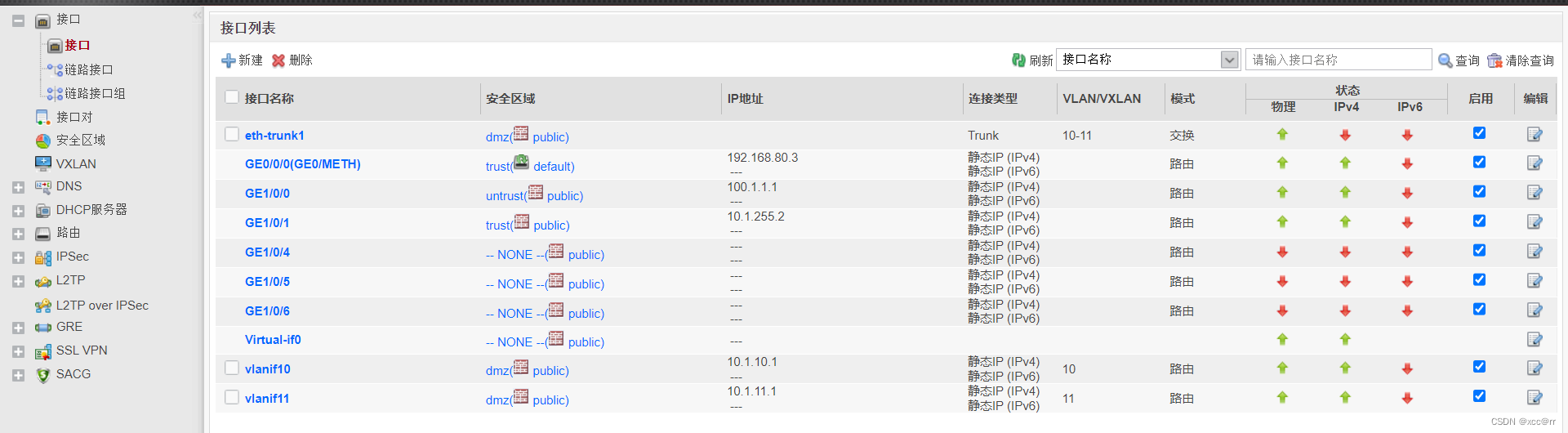Screen dimensions: 1568x433
Task: Click the untrust( public) zone link
Action: 534,194
